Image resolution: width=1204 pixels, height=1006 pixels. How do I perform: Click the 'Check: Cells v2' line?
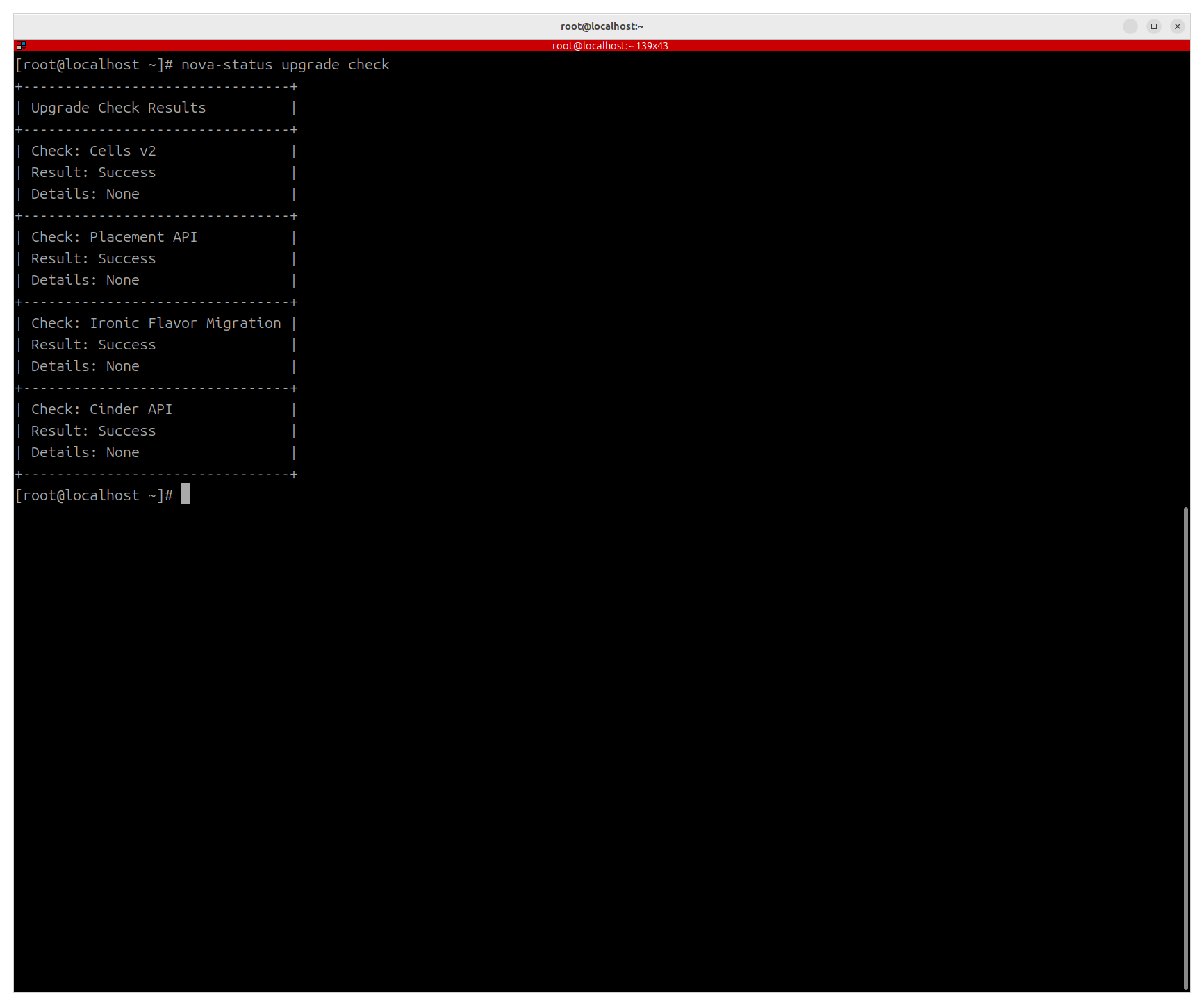94,151
